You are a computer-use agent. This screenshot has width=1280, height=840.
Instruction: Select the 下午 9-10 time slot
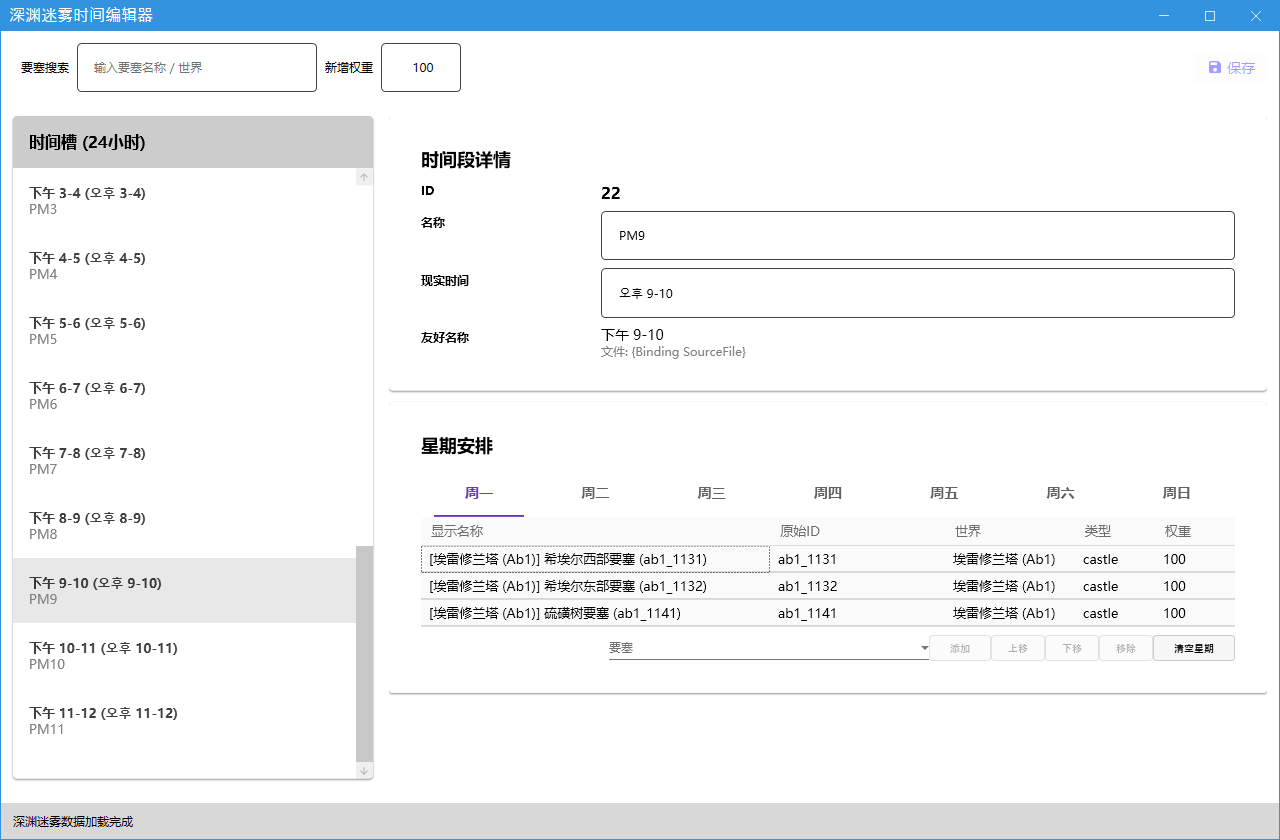click(x=184, y=591)
